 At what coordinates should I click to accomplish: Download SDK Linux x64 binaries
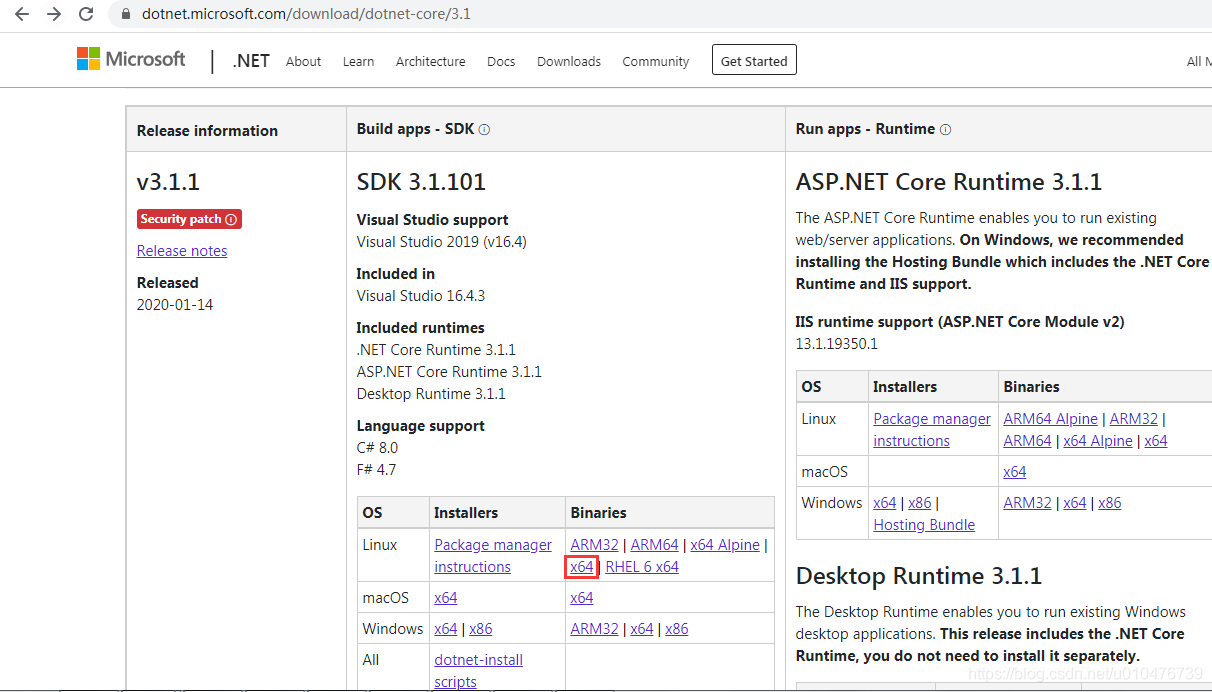coord(582,567)
